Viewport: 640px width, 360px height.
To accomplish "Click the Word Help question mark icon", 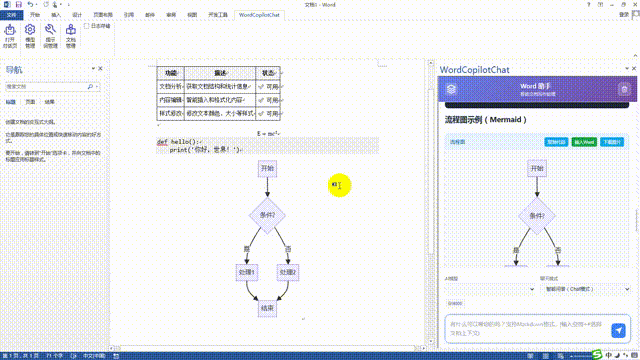I will point(588,4).
